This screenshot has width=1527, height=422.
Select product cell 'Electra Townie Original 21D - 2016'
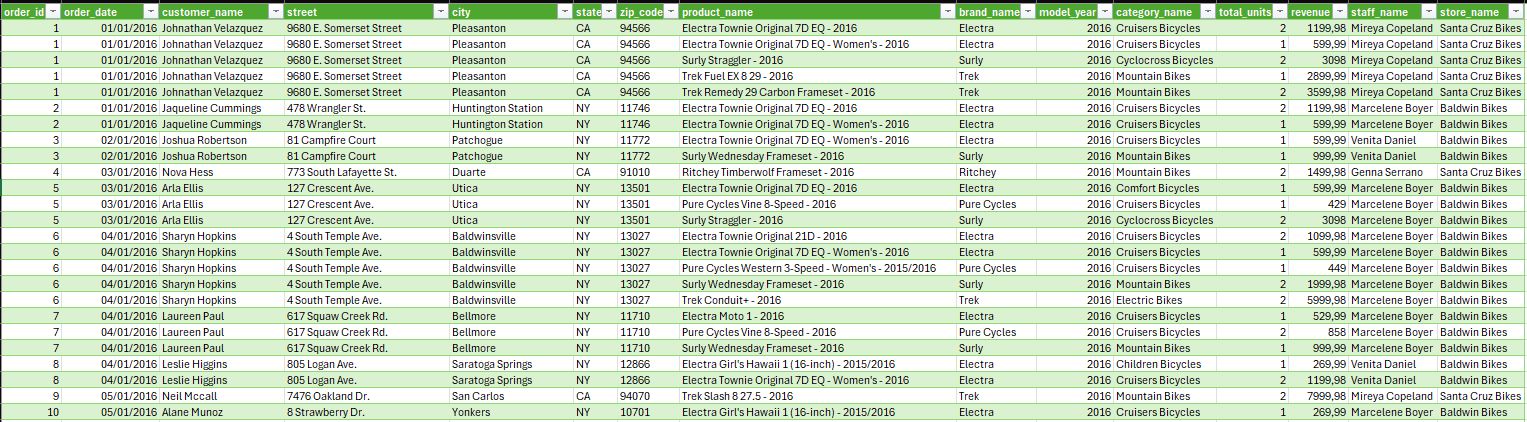coord(817,236)
